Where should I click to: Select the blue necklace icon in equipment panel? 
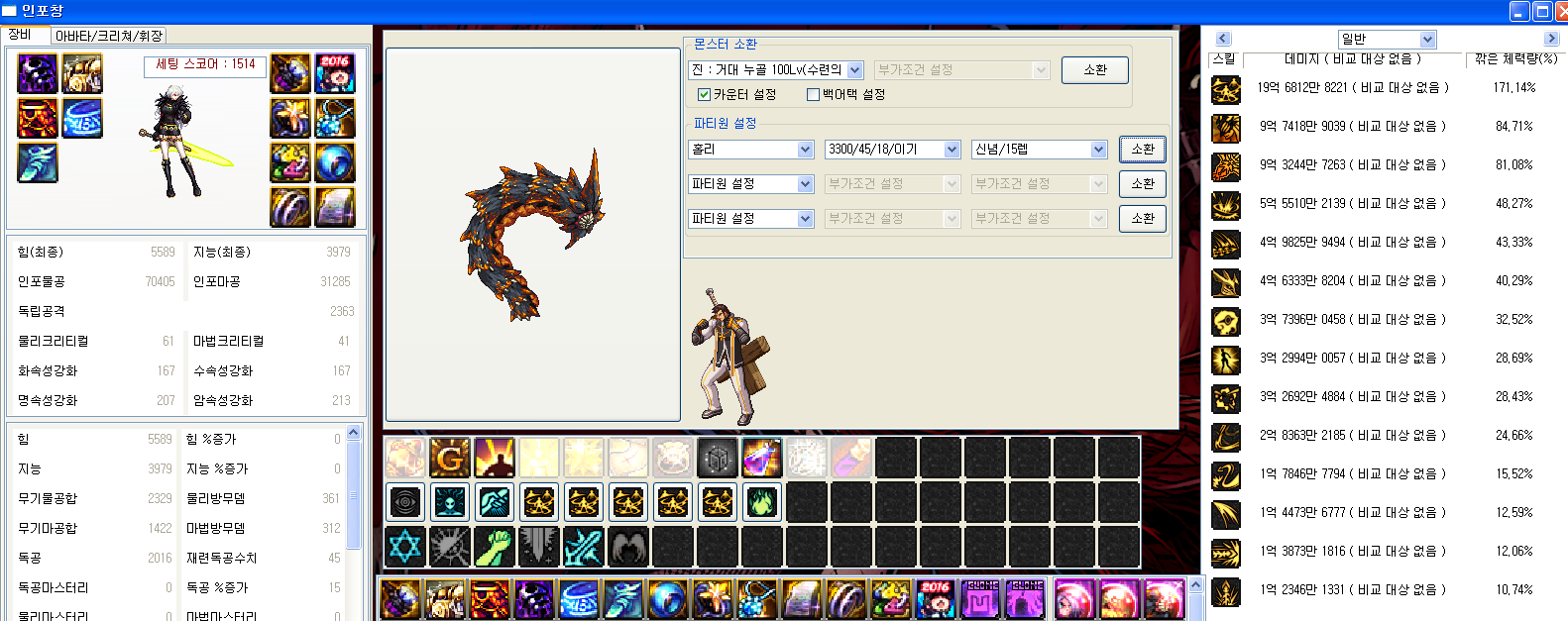pyautogui.click(x=335, y=119)
